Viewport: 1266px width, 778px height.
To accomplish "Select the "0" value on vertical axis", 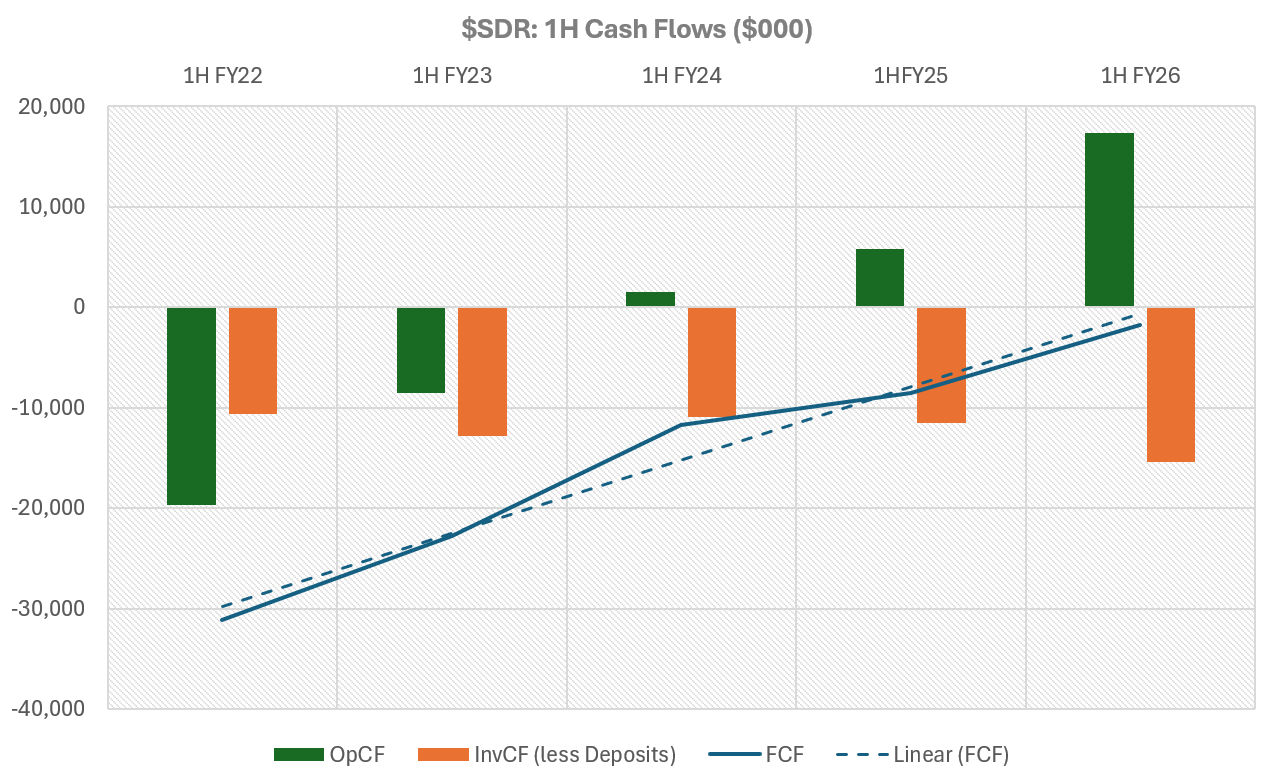I will 79,307.
